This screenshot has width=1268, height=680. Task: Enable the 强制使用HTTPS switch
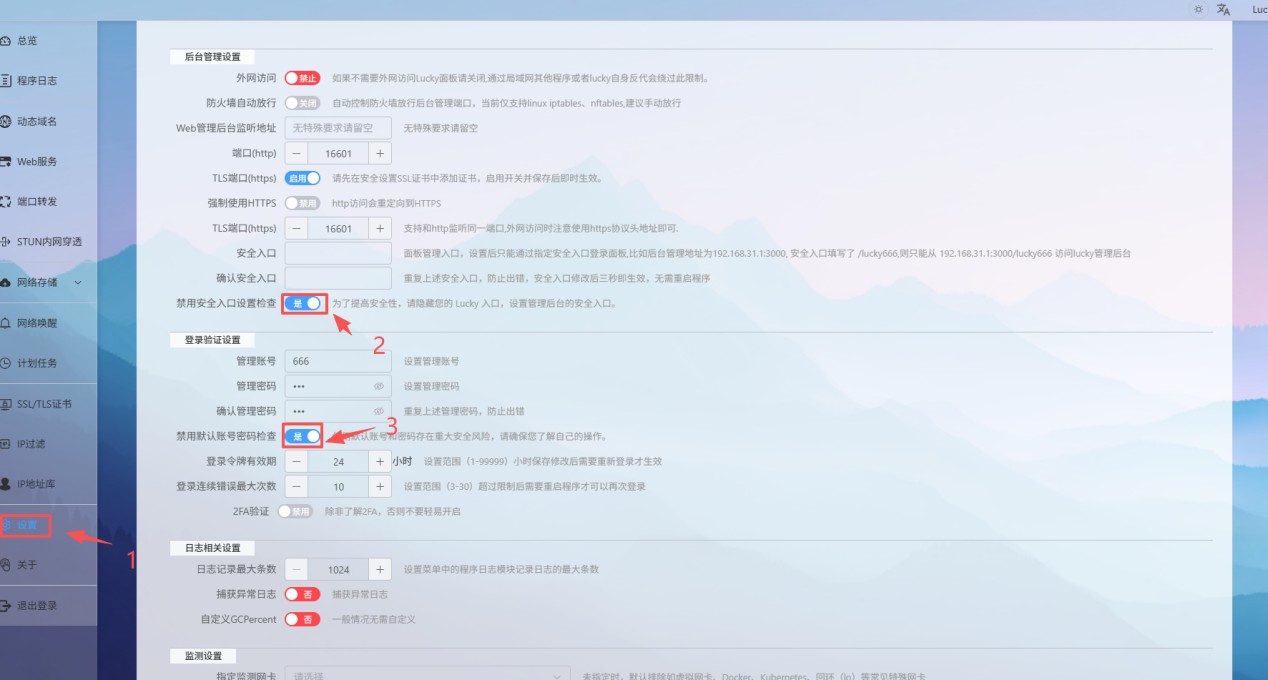pyautogui.click(x=302, y=203)
